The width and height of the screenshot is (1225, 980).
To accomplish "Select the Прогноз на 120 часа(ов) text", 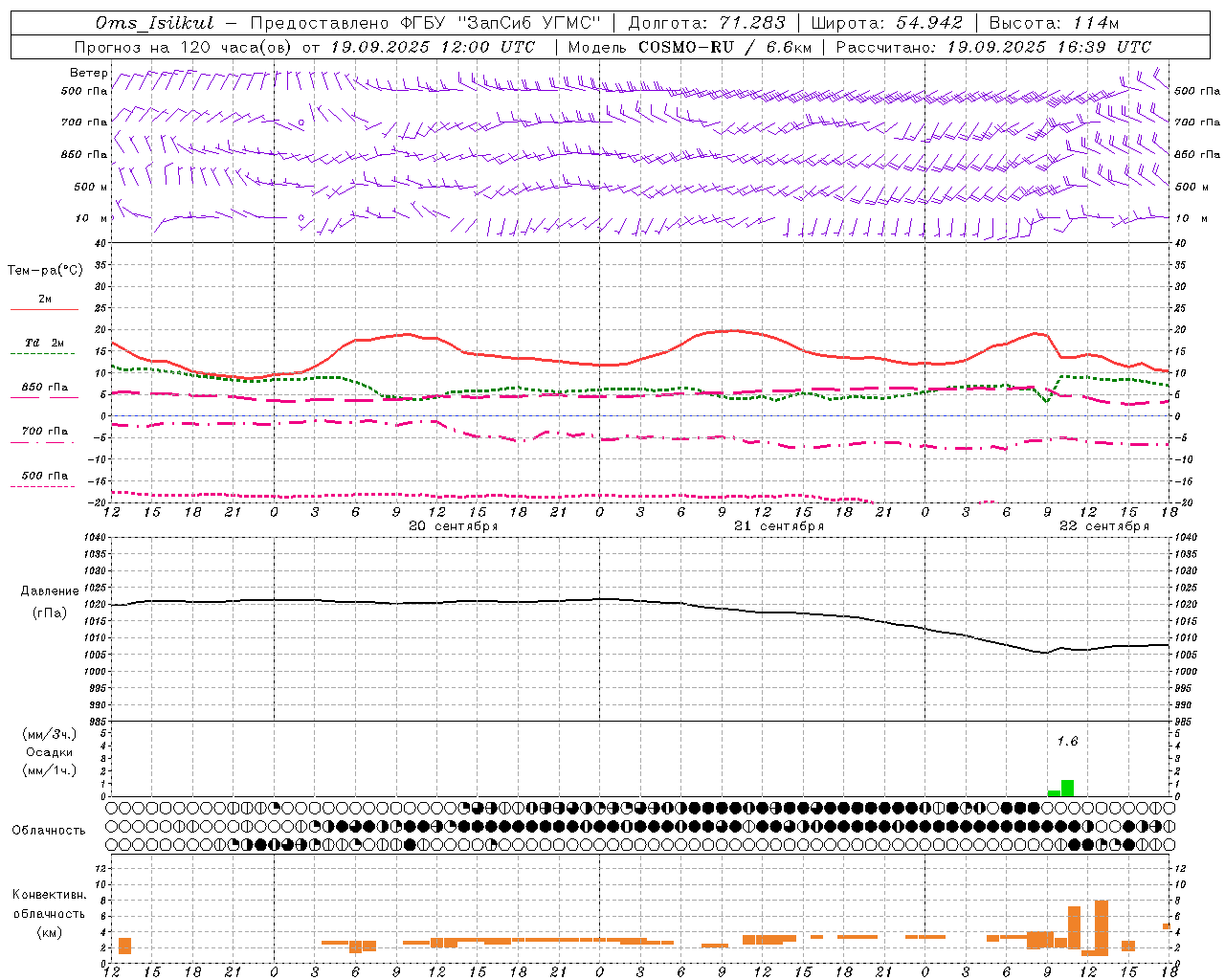I will pyautogui.click(x=184, y=47).
